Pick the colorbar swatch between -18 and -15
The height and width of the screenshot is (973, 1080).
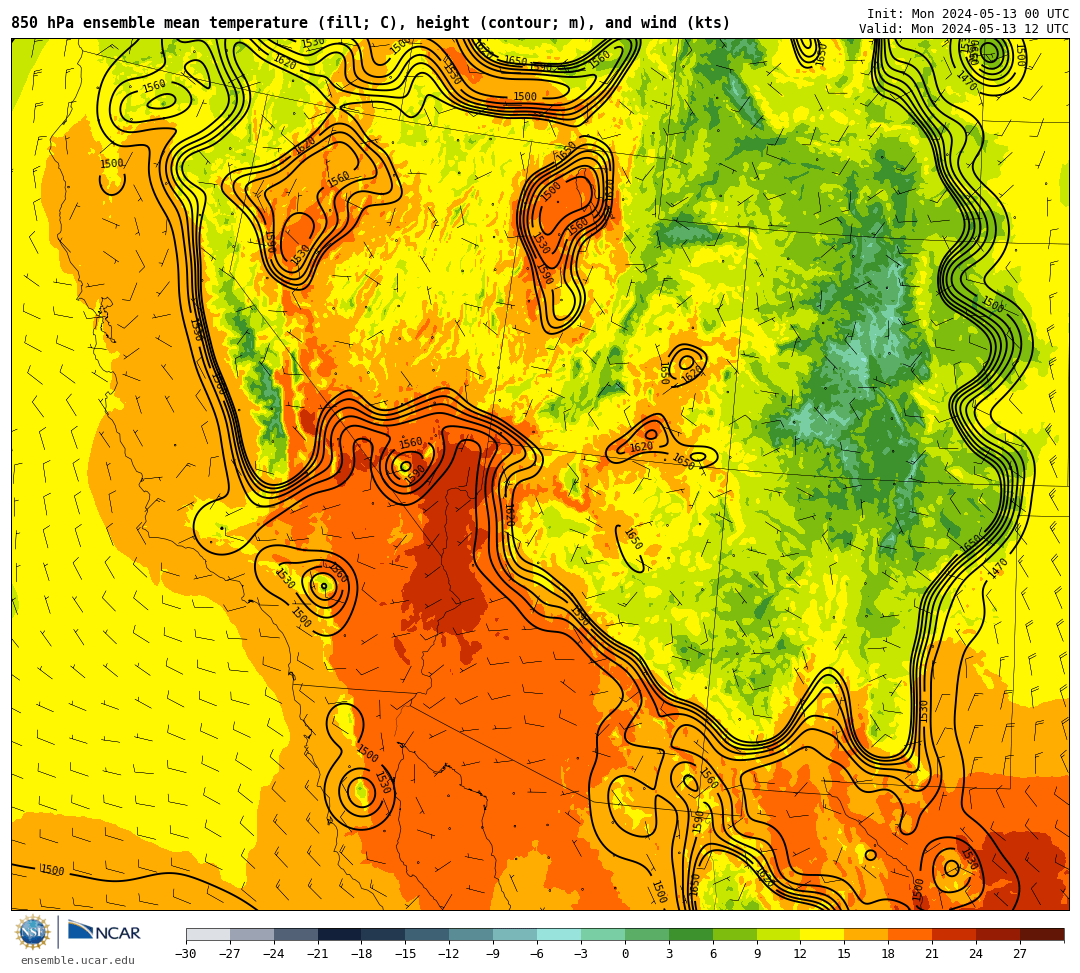point(384,934)
